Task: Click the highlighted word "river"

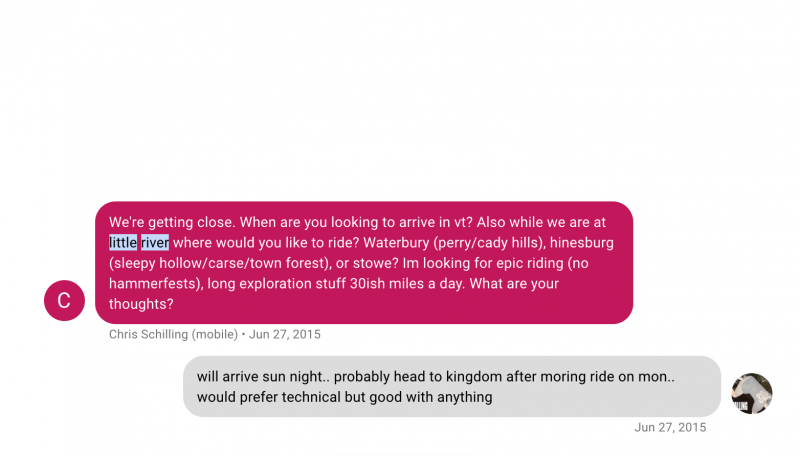Action: coord(155,242)
